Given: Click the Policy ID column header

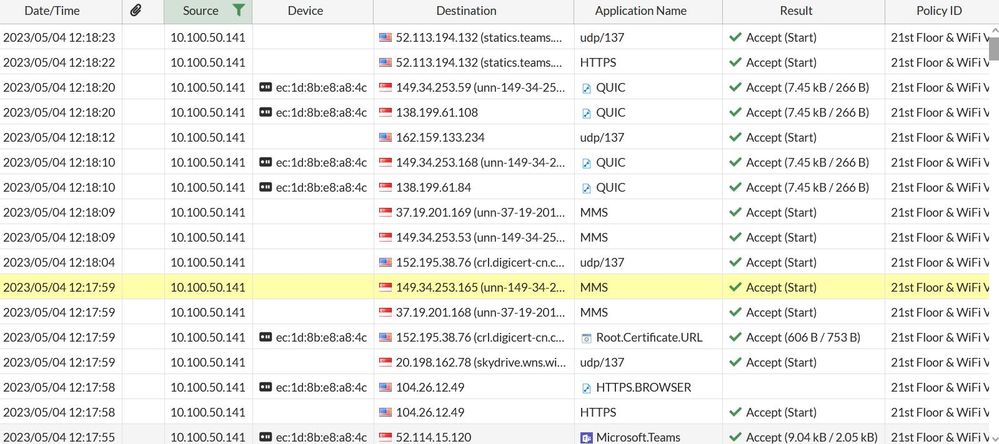Looking at the screenshot, I should coord(938,11).
